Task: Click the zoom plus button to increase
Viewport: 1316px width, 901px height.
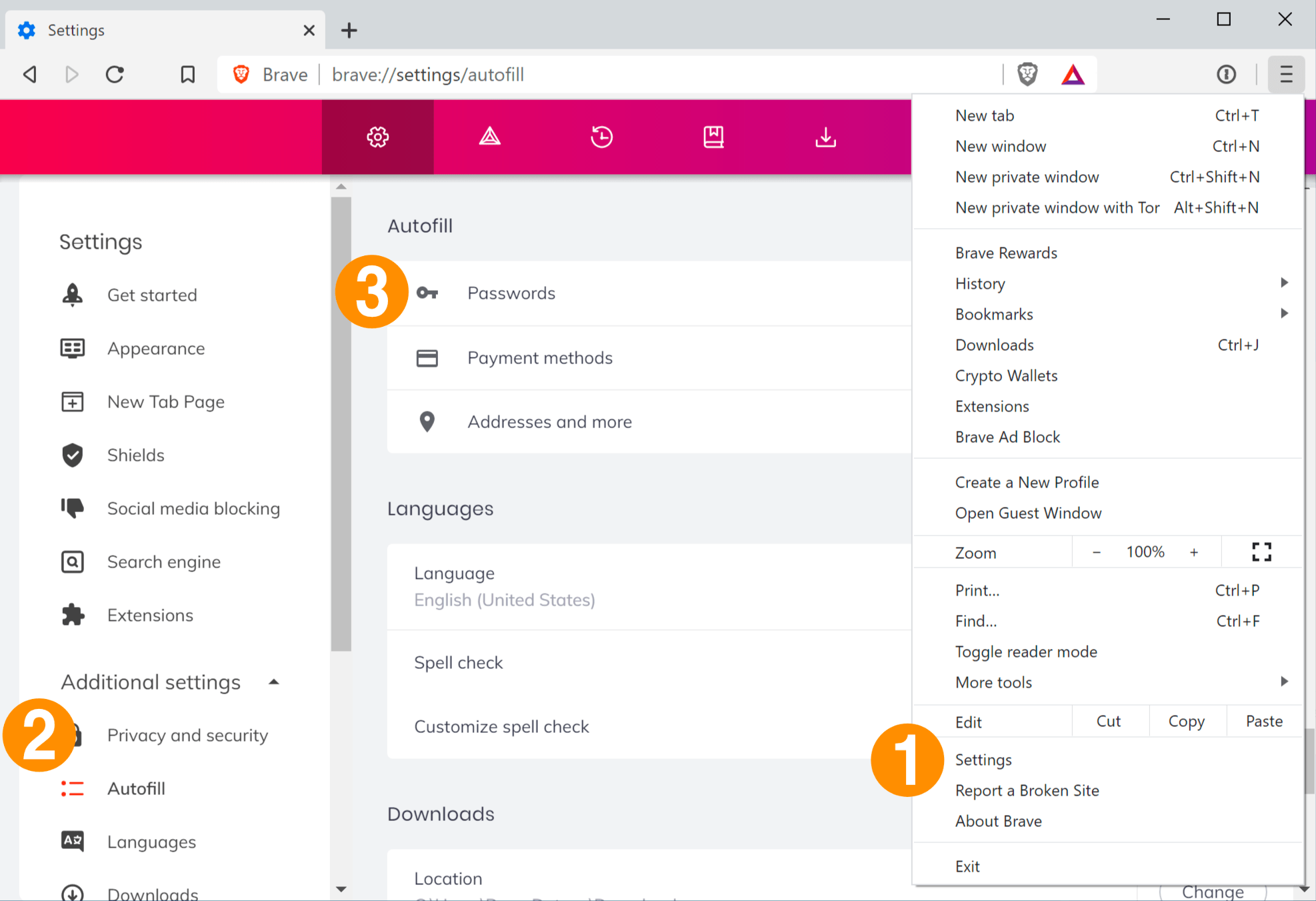Action: click(x=1195, y=552)
